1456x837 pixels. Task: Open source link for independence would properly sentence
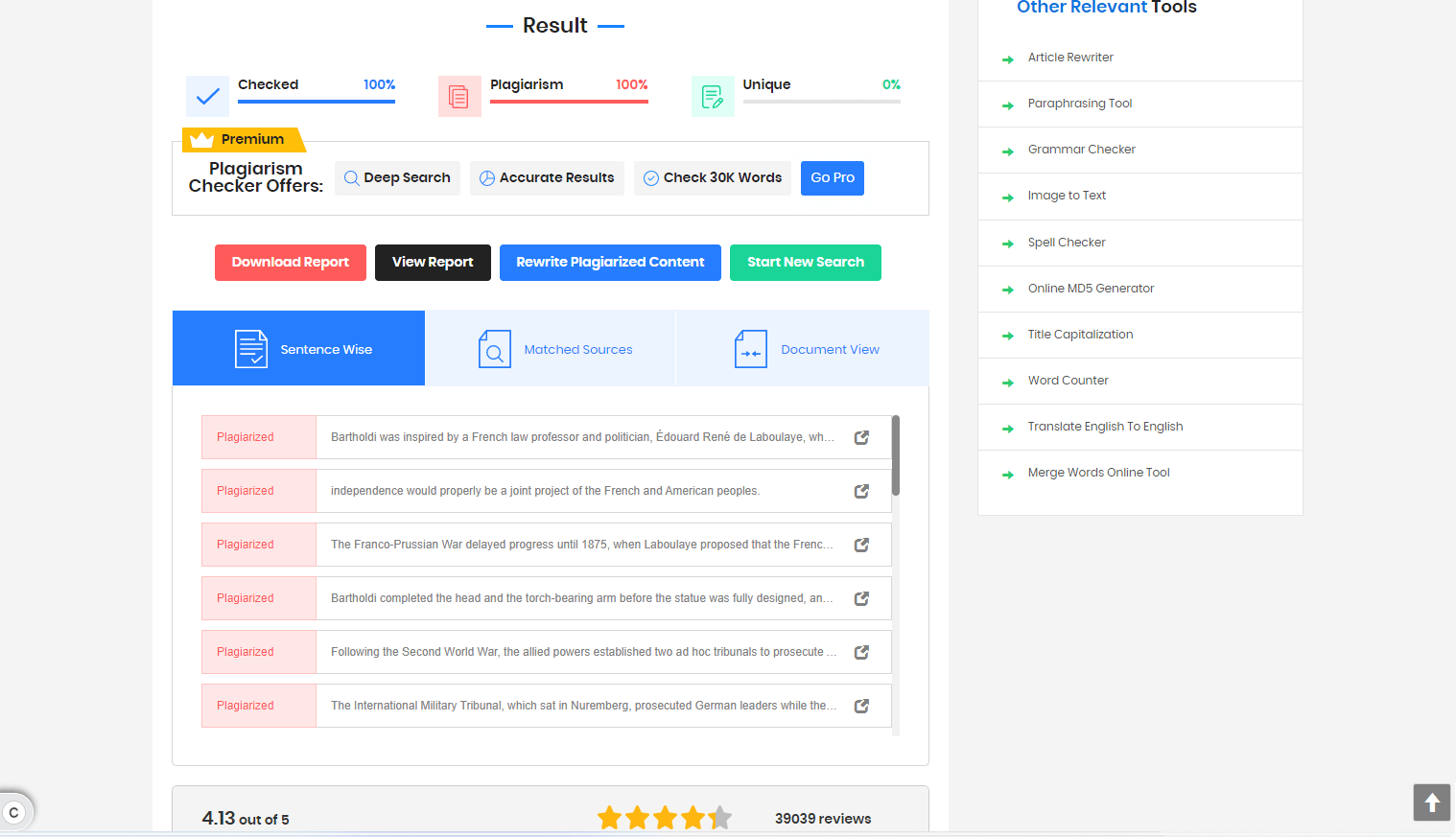[861, 491]
